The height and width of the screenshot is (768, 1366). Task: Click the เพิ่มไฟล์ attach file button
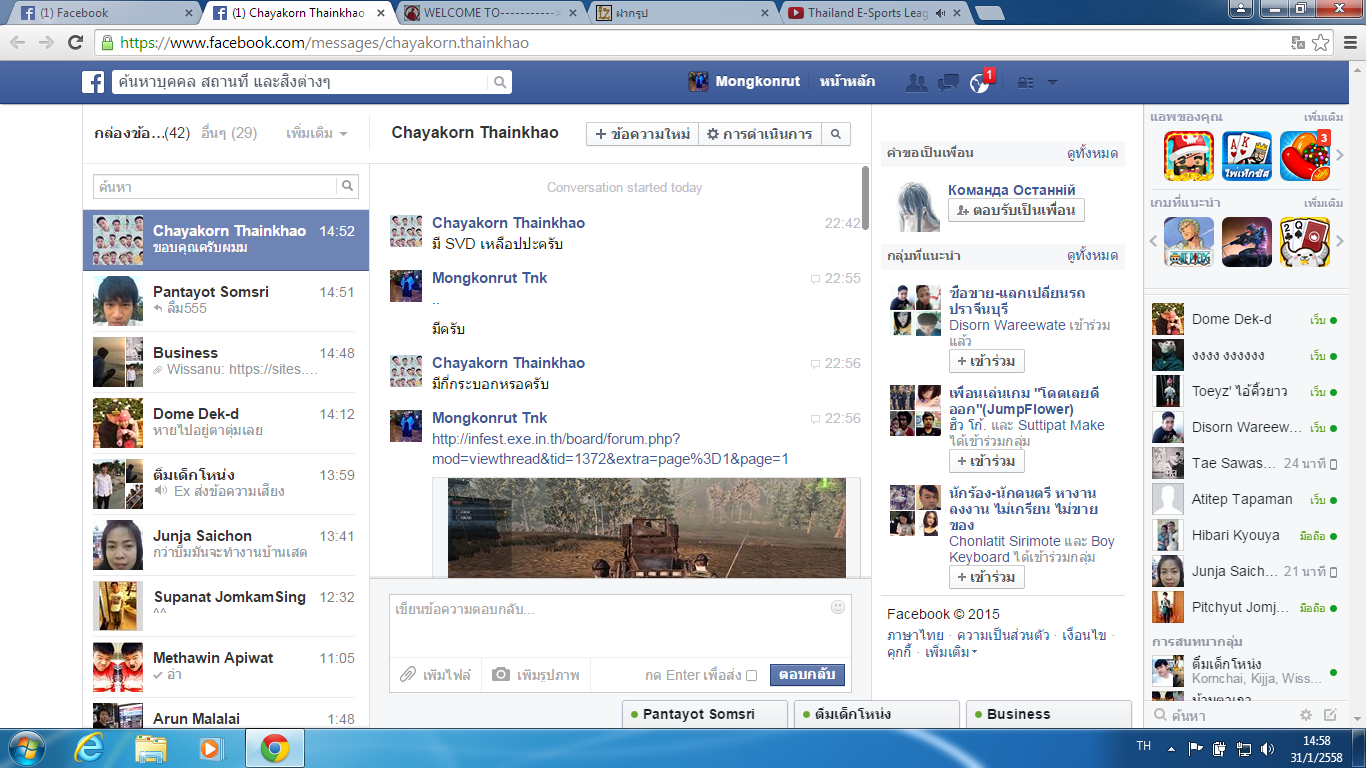(436, 675)
